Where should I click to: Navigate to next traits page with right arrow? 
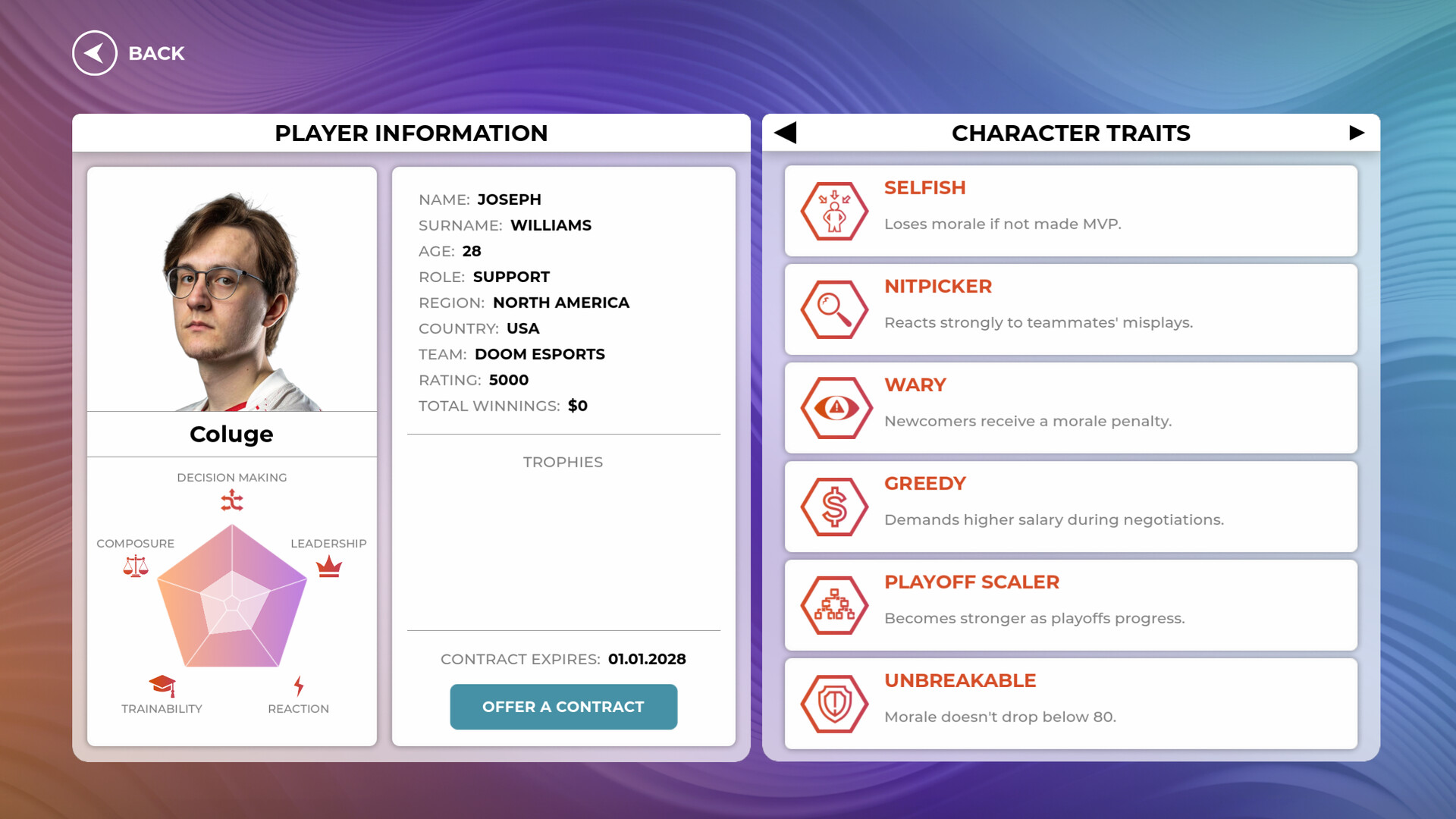click(x=1357, y=132)
